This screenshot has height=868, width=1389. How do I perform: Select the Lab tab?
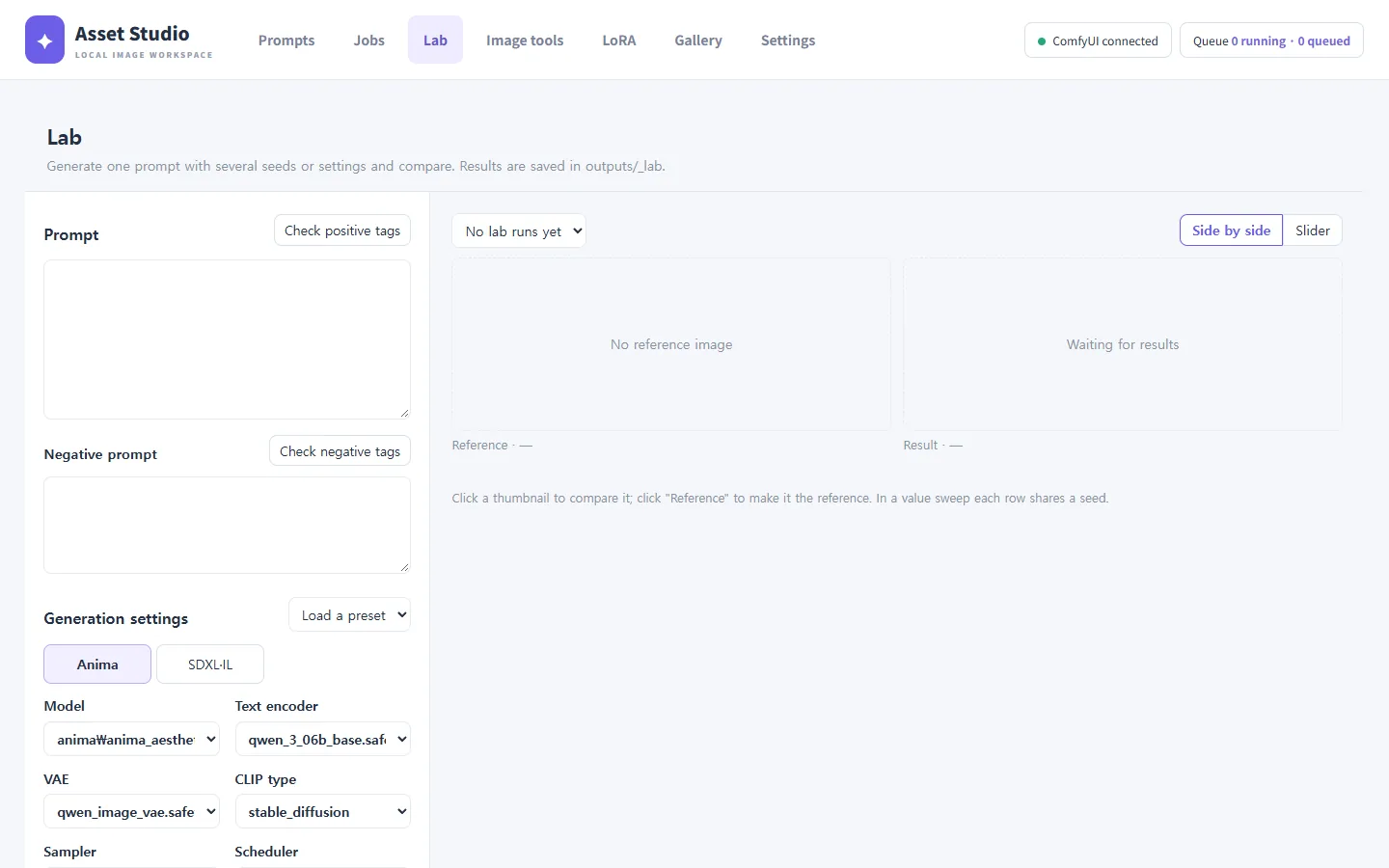pyautogui.click(x=435, y=41)
